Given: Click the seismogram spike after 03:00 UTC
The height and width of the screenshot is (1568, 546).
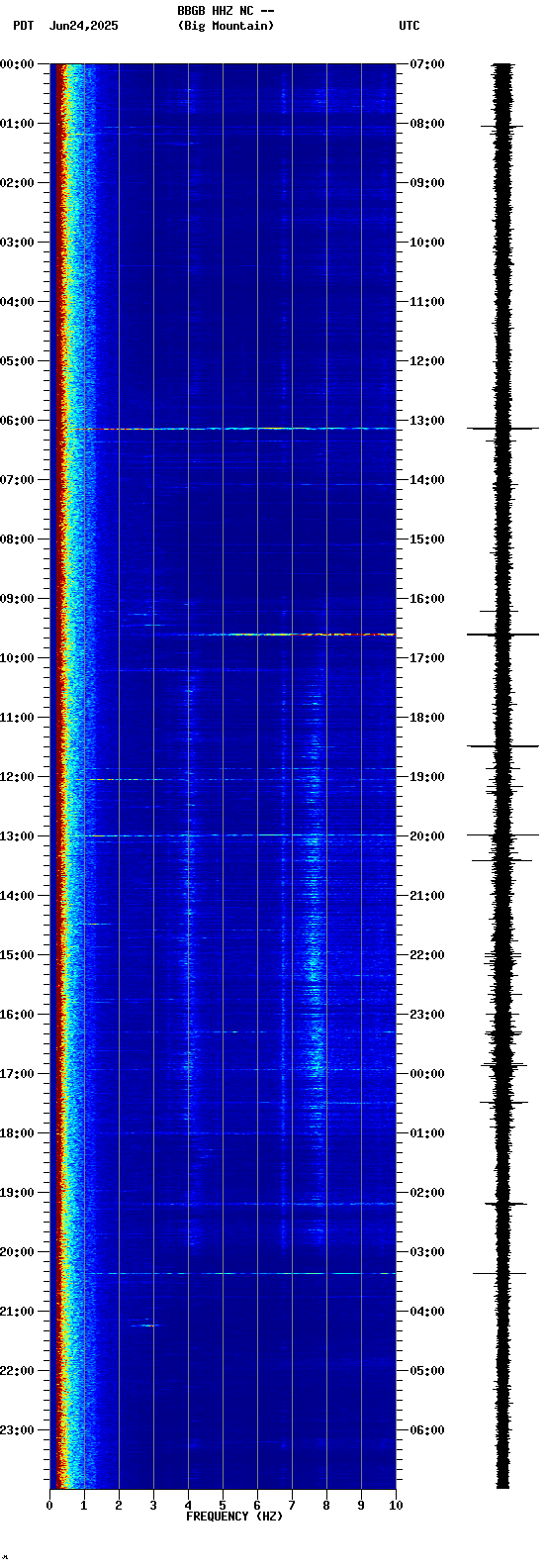Looking at the screenshot, I should 500,1273.
